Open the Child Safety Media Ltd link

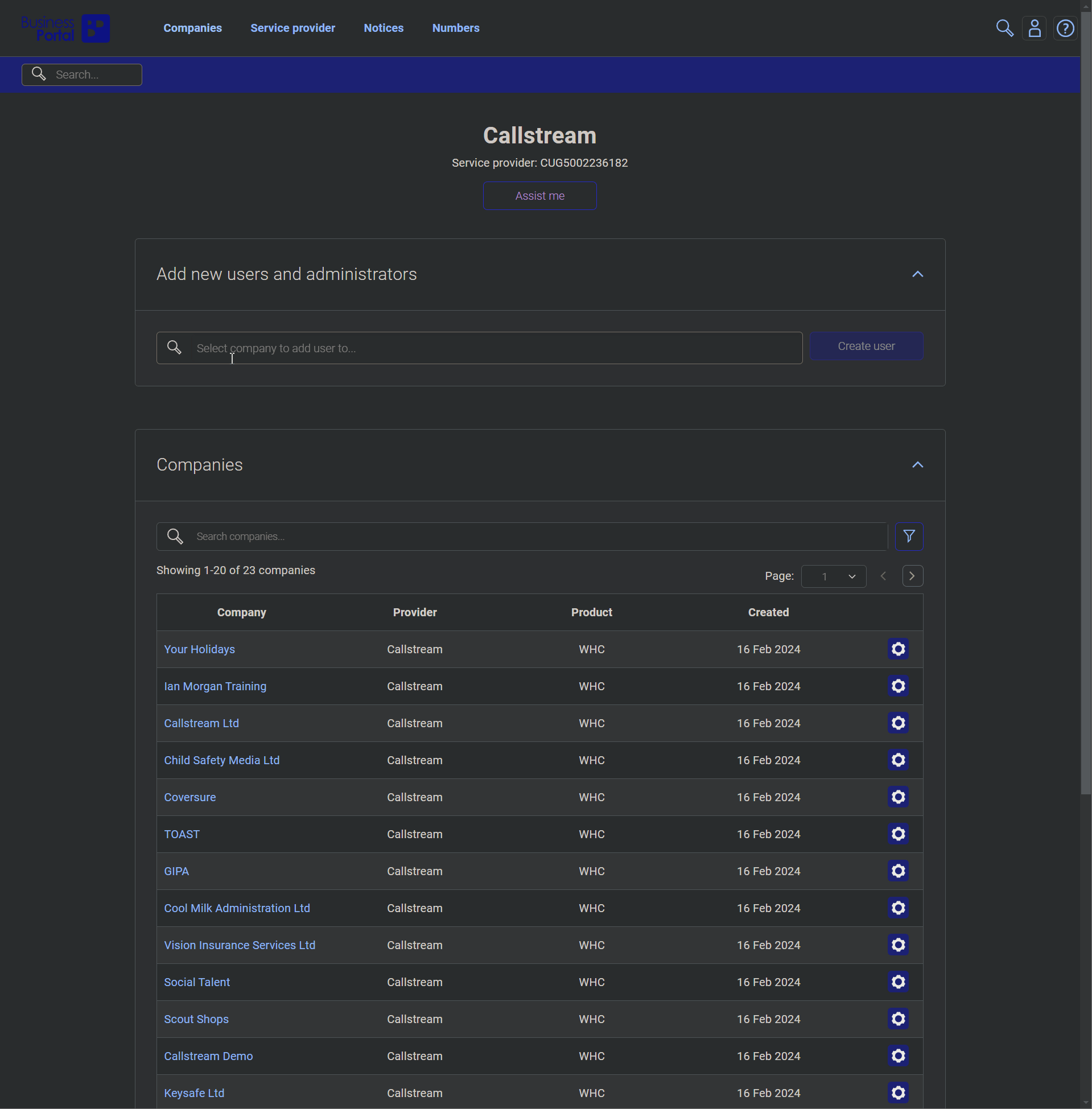pos(222,760)
